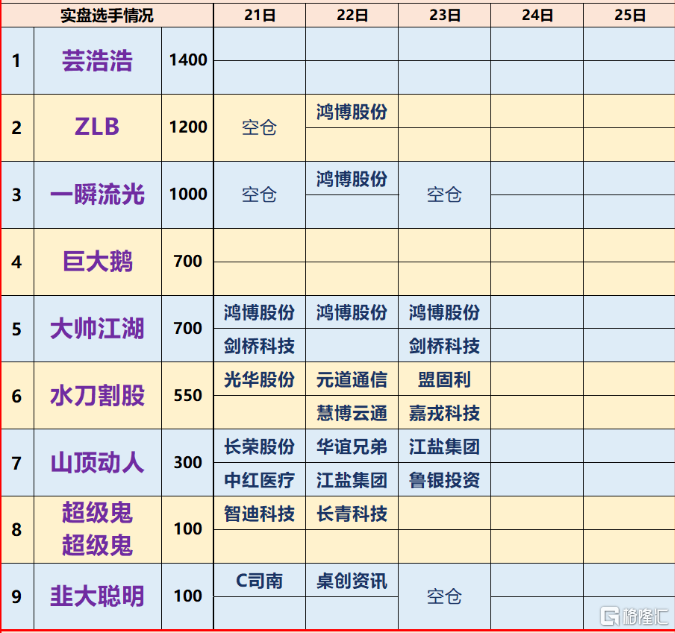The image size is (675, 633).
Task: Select the 水刀割股 player cell
Action: pyautogui.click(x=97, y=395)
